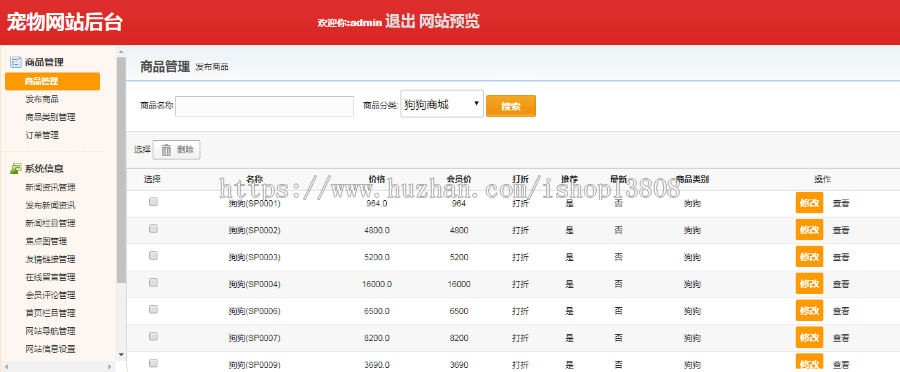Select checkbox for 狗狗(SP0003) row

pyautogui.click(x=153, y=255)
